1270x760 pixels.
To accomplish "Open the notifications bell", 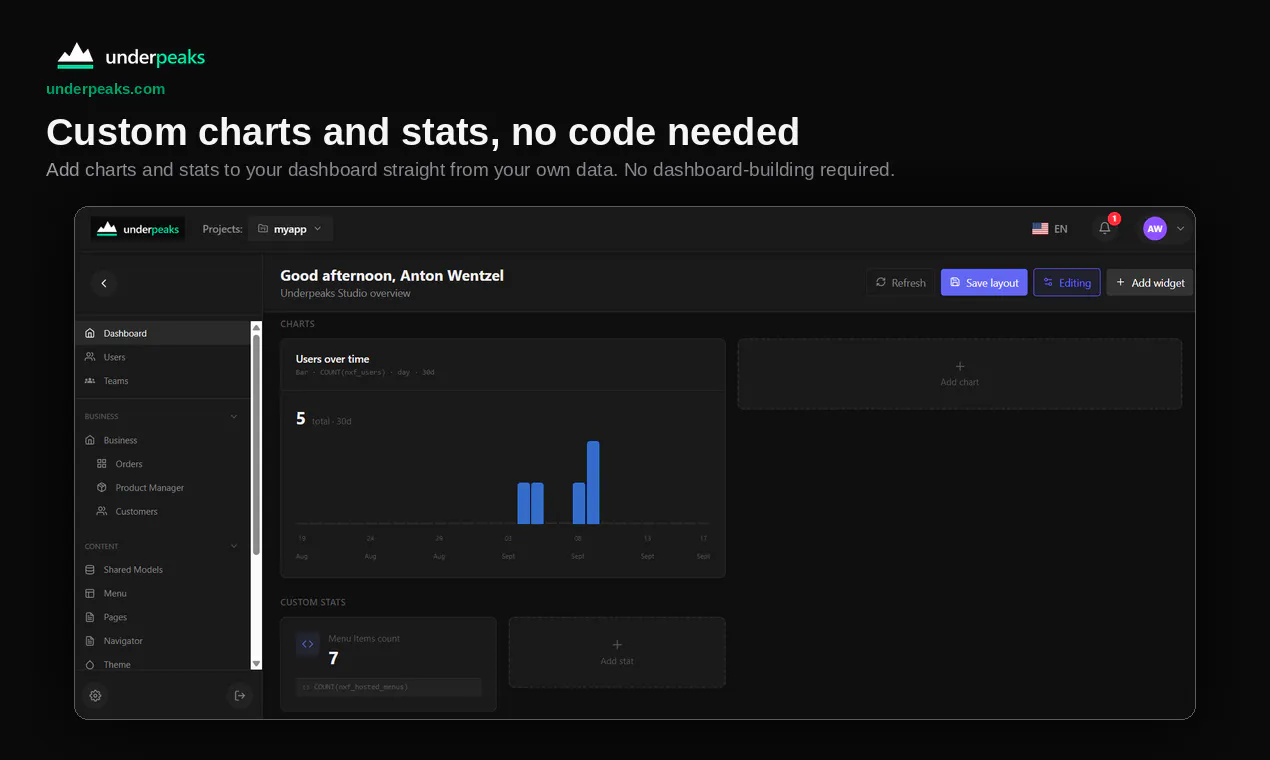I will coord(1105,228).
